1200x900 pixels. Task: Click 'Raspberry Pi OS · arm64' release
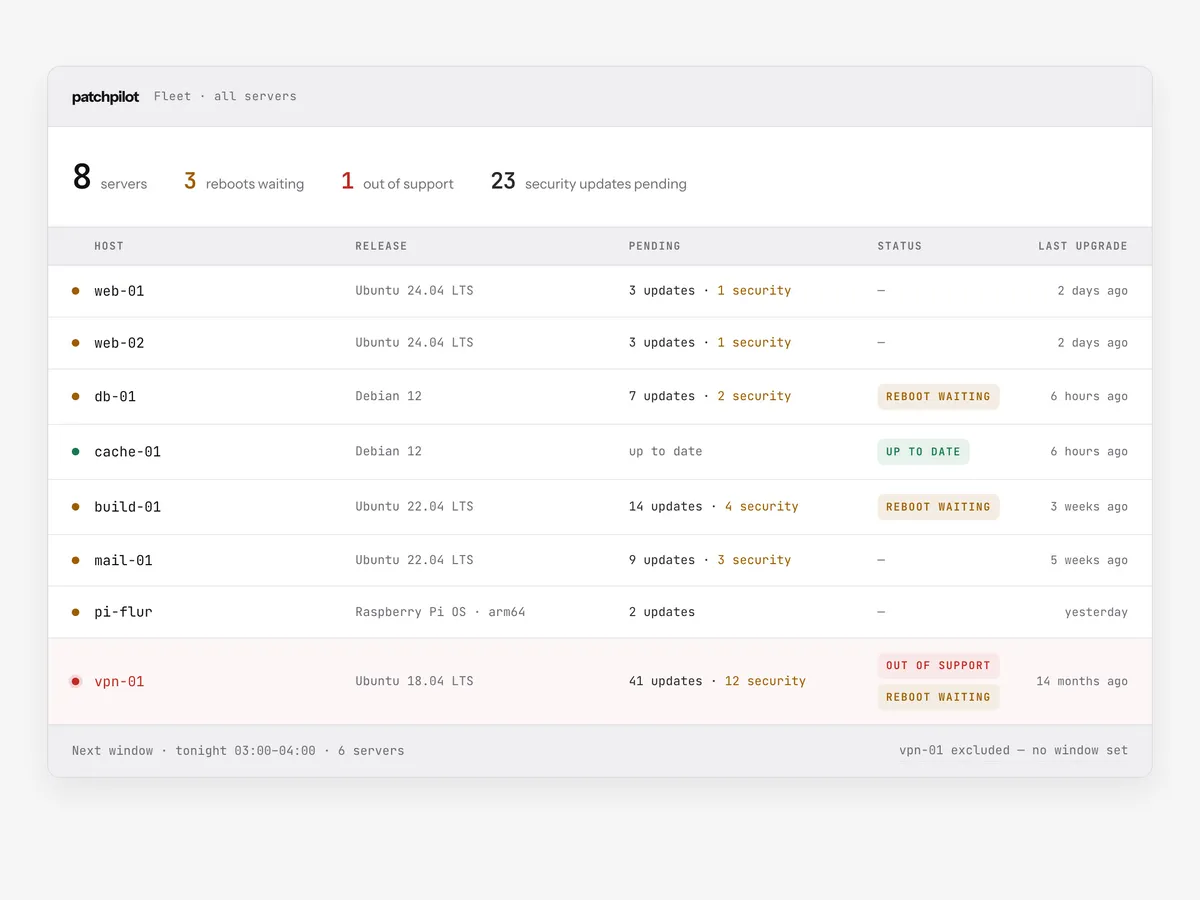point(440,612)
